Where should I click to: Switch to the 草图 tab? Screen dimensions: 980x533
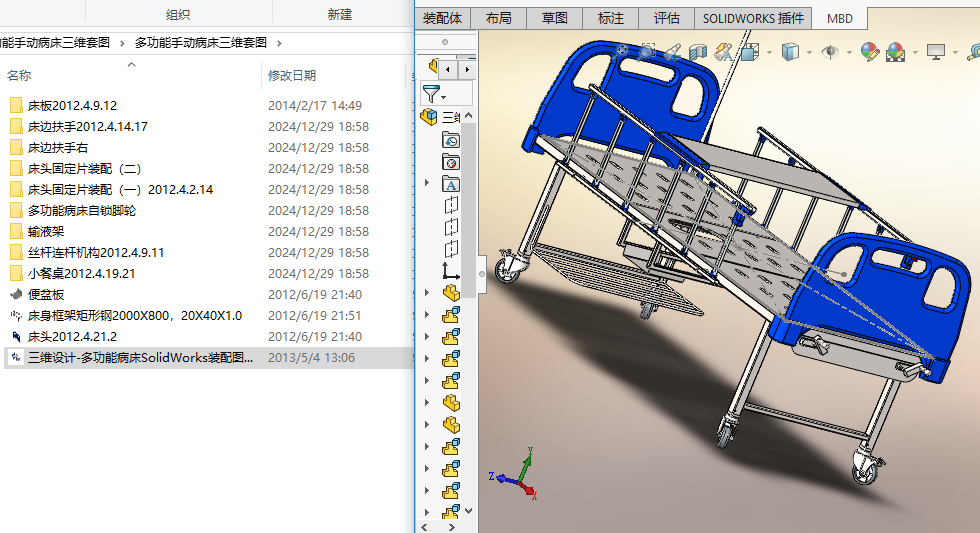pyautogui.click(x=554, y=19)
